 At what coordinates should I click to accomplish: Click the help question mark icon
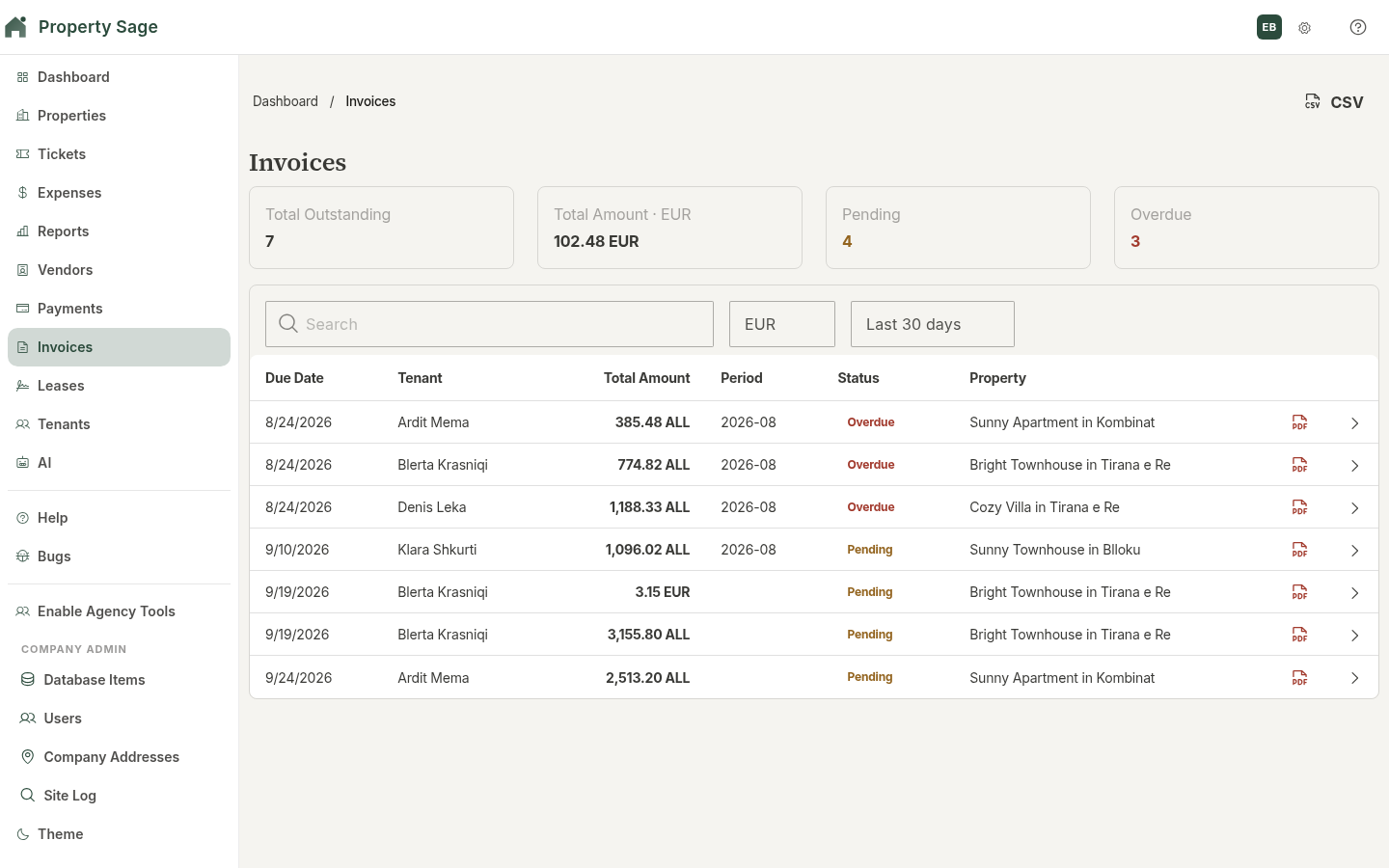tap(1358, 27)
